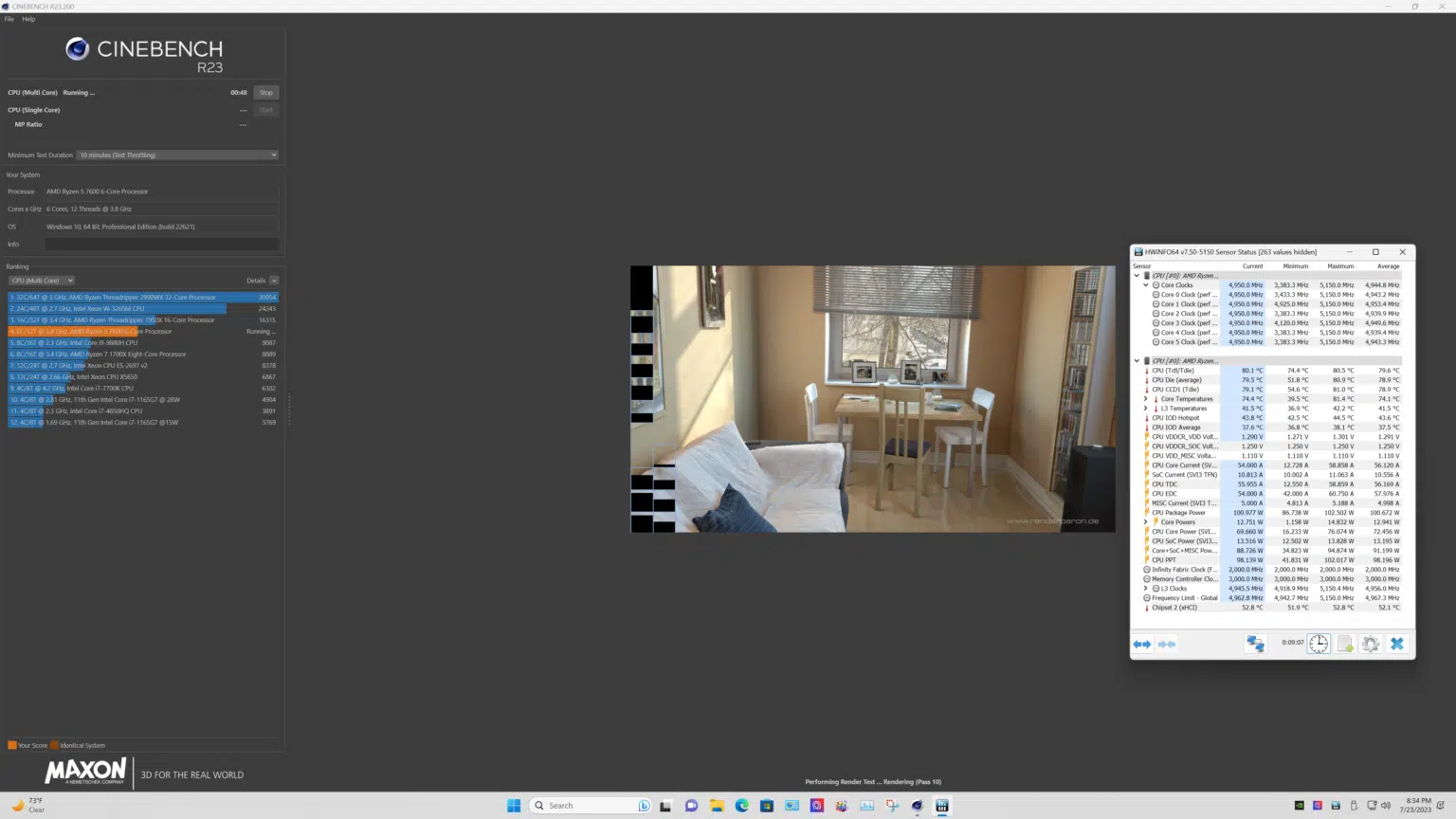Click the Info text field
Screen dimensions: 1456x819
[x=161, y=245]
